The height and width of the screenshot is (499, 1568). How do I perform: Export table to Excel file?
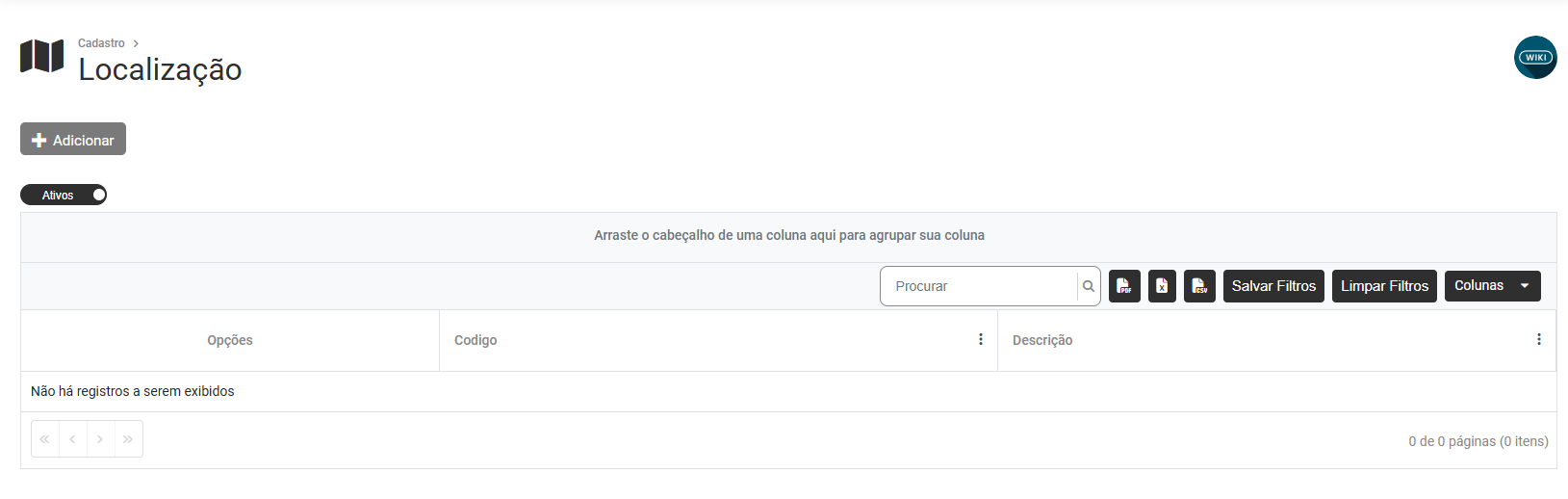pos(1162,286)
